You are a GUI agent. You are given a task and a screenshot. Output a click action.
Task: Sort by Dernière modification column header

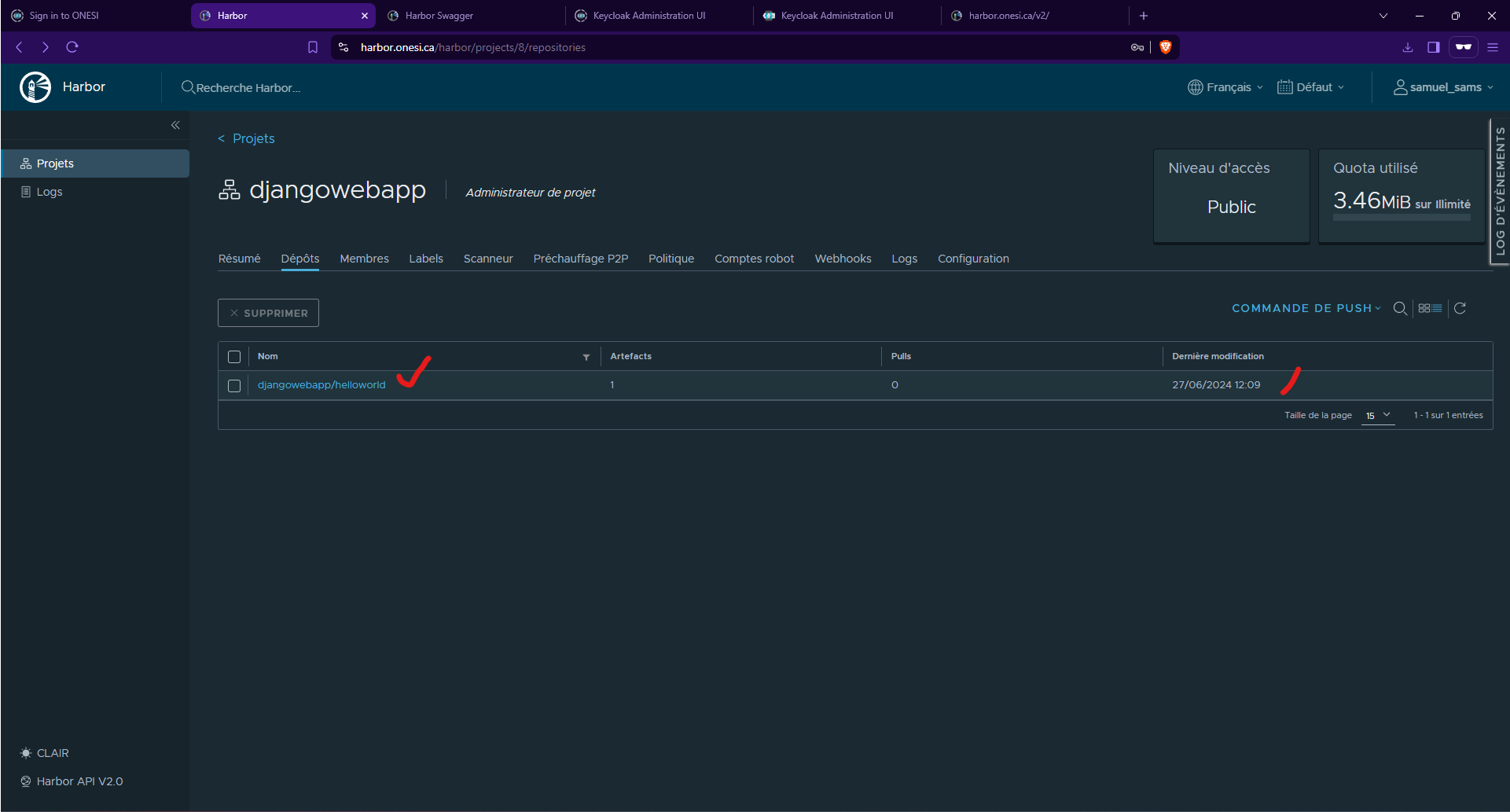coord(1218,356)
